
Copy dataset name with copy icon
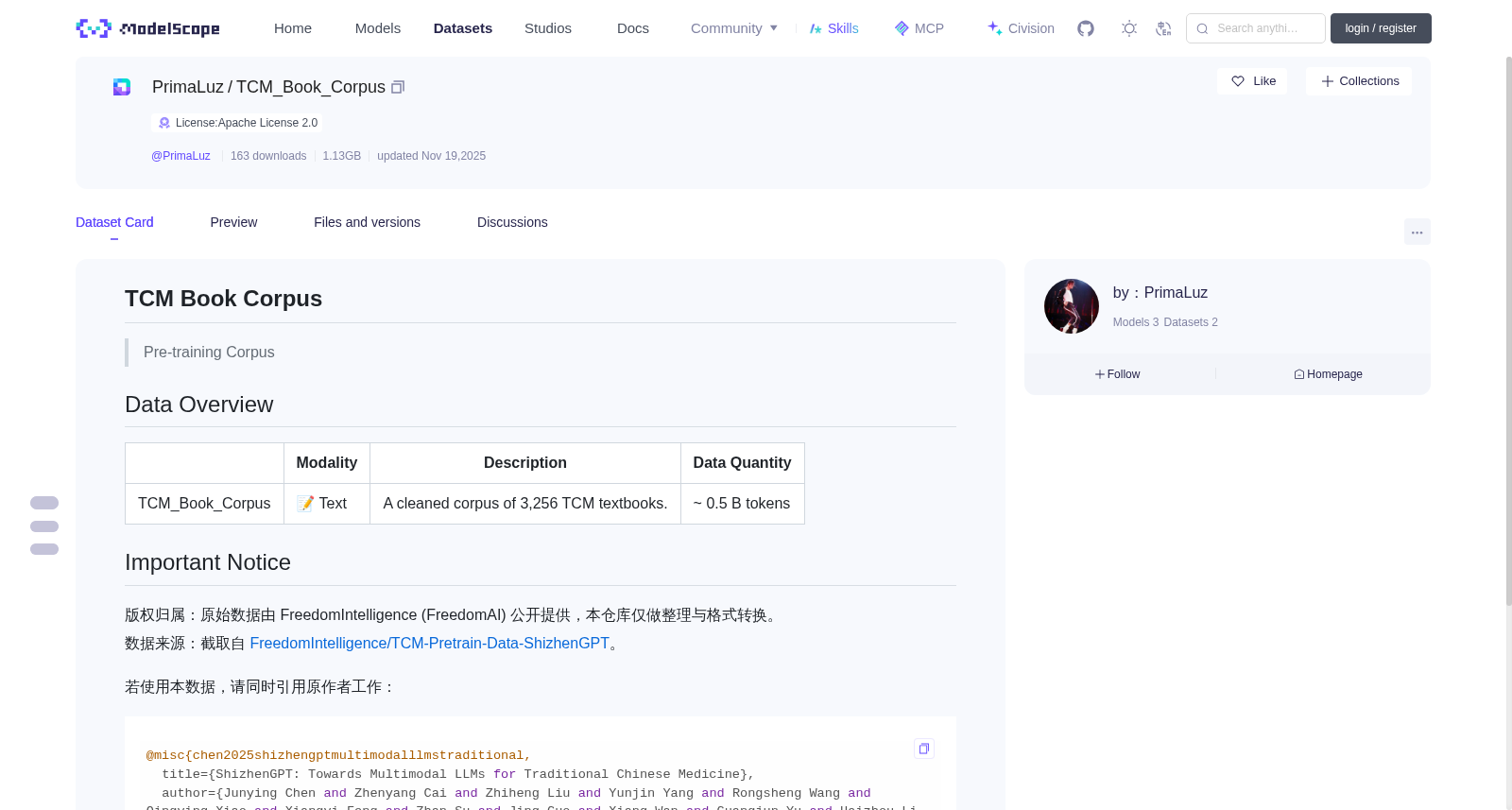click(x=398, y=87)
